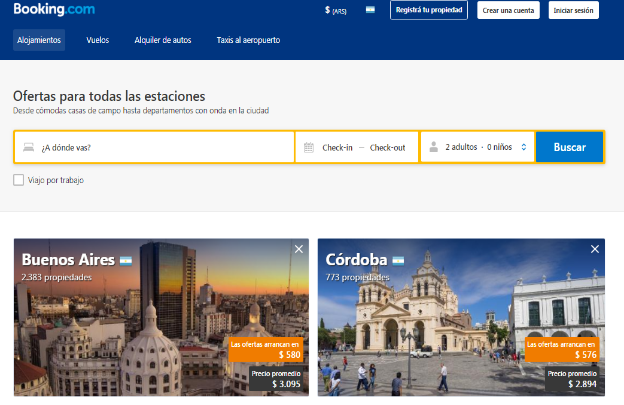Open the Check-in date picker
624x405 pixels.
click(x=337, y=147)
